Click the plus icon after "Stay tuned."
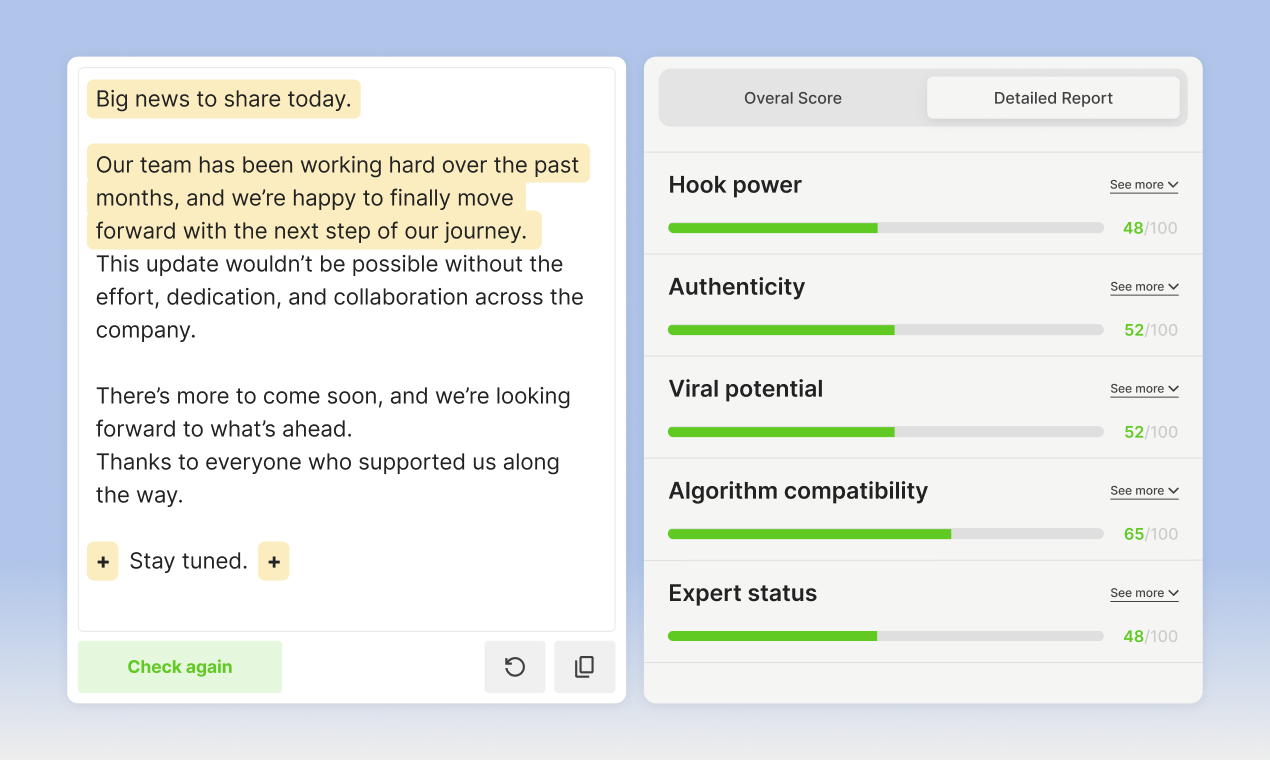This screenshot has width=1270, height=760. point(273,561)
